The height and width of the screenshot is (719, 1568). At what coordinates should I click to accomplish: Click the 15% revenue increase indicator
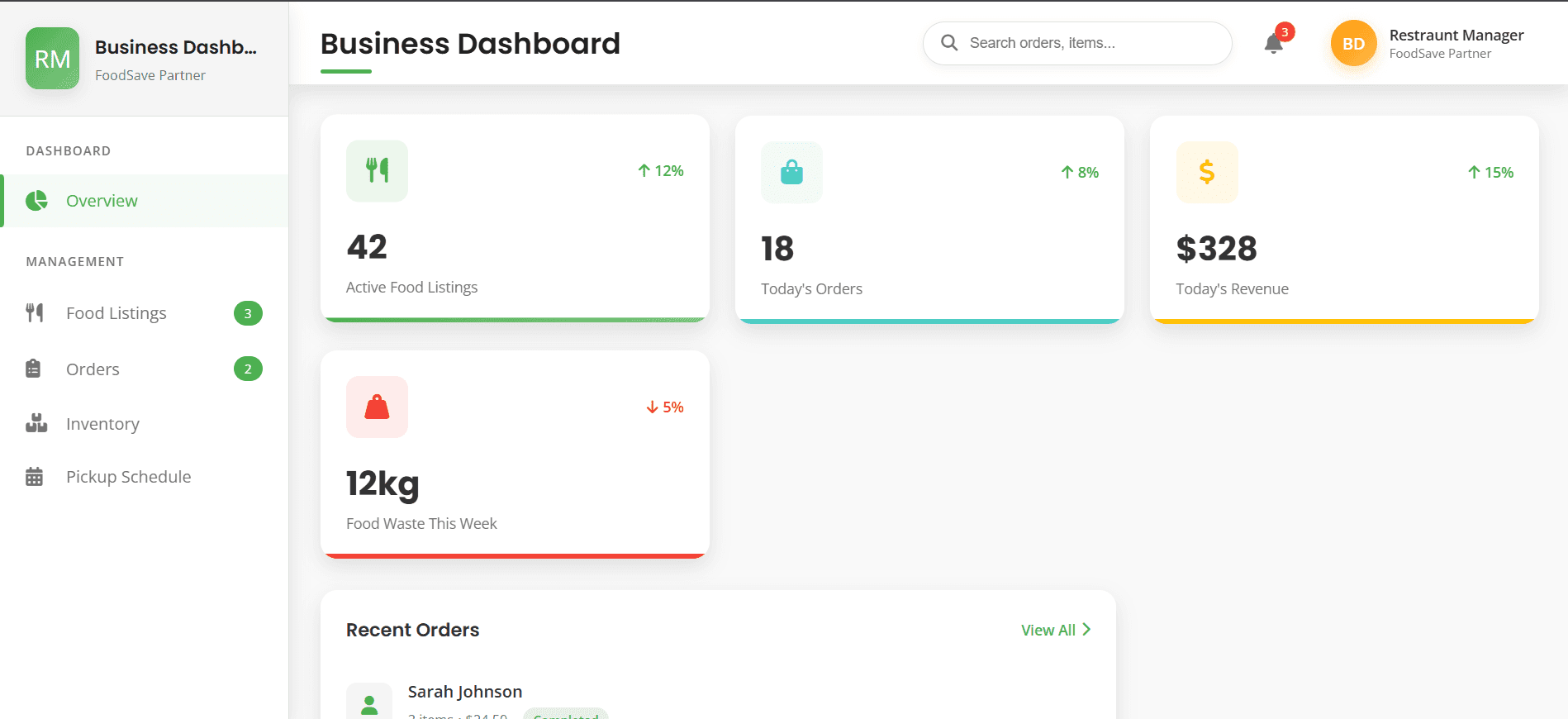pyautogui.click(x=1490, y=172)
